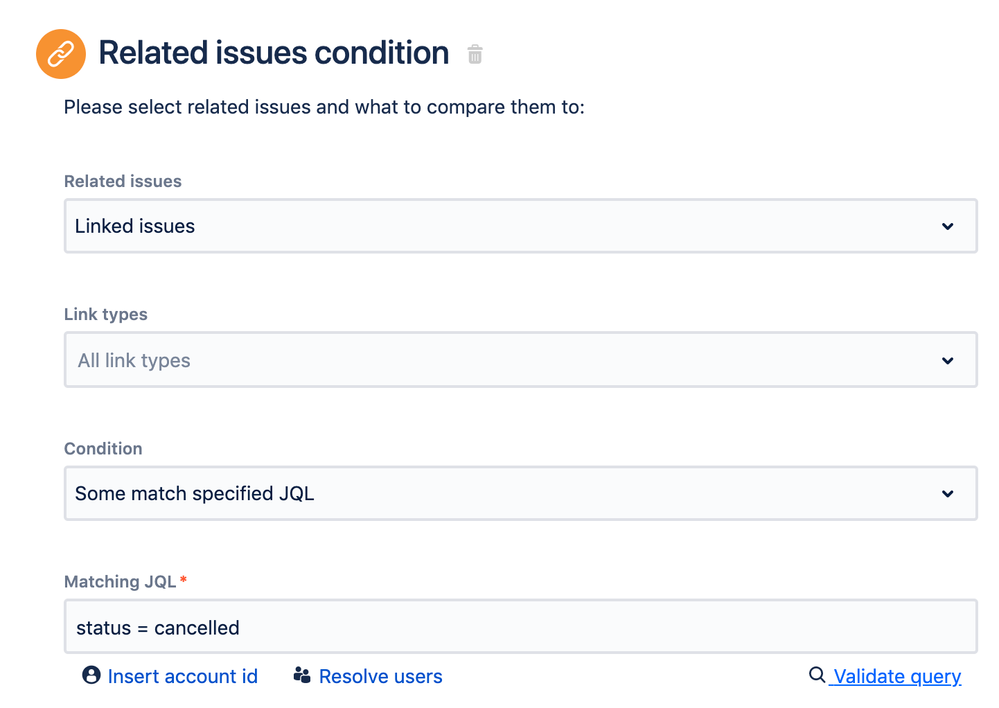Screen dimensions: 999x708
Task: Click the Resolve users people icon
Action: pyautogui.click(x=302, y=675)
